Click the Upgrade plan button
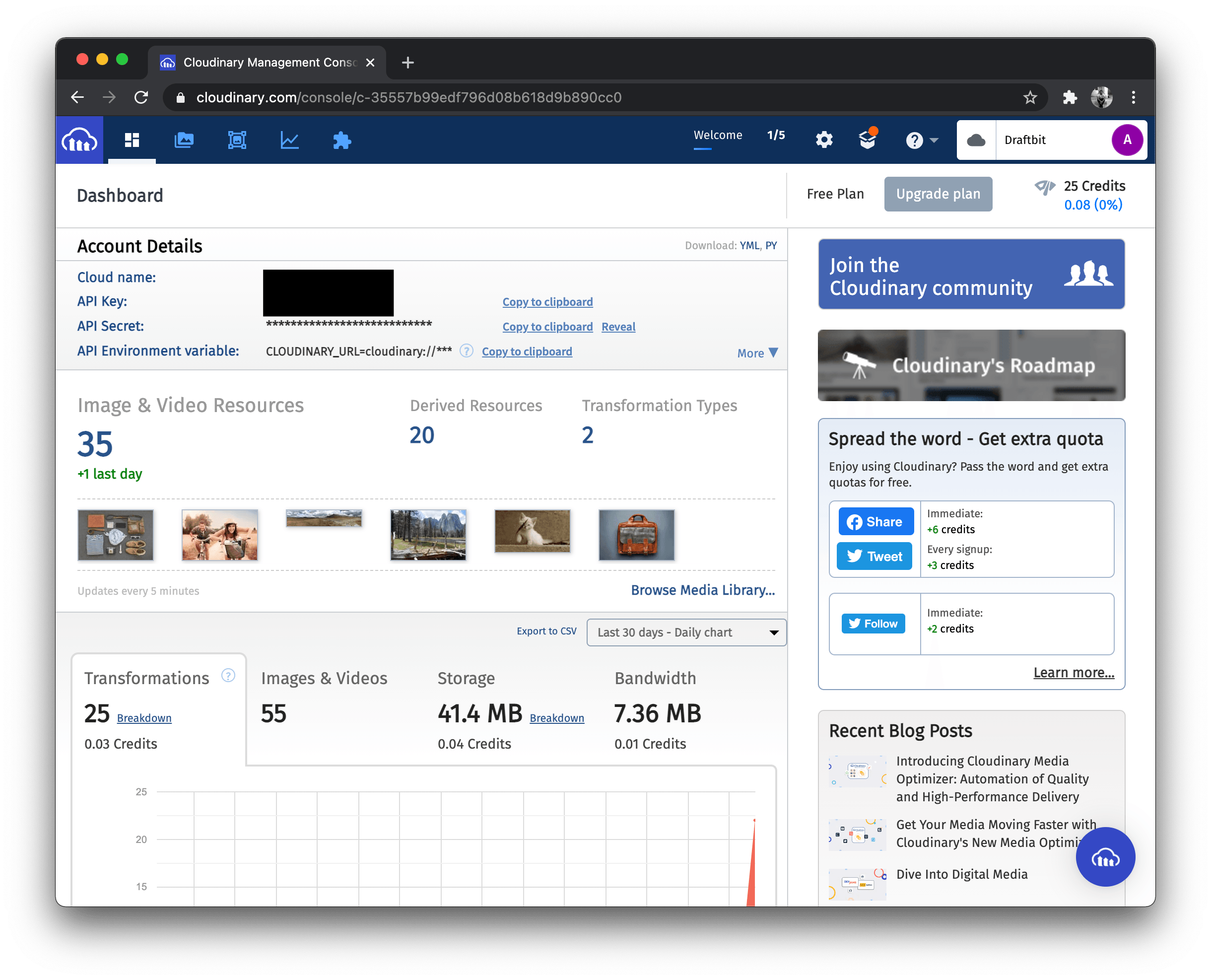This screenshot has height=980, width=1211. (938, 194)
